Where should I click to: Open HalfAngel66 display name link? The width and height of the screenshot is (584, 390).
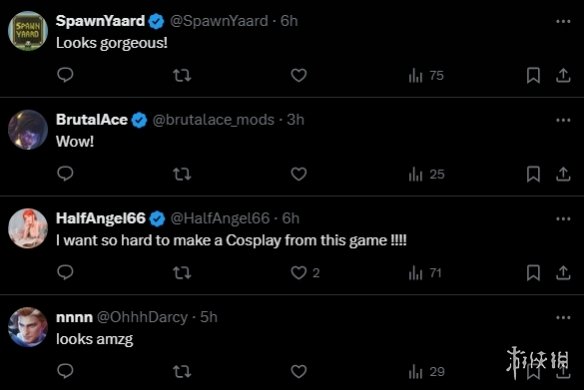(101, 218)
